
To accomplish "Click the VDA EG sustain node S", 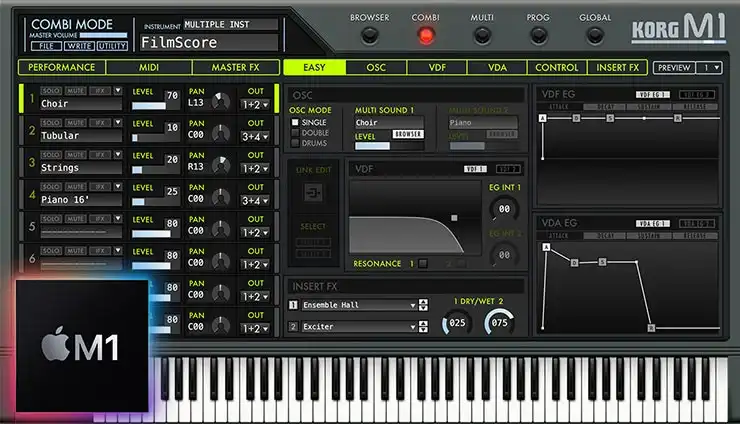I will pos(602,262).
